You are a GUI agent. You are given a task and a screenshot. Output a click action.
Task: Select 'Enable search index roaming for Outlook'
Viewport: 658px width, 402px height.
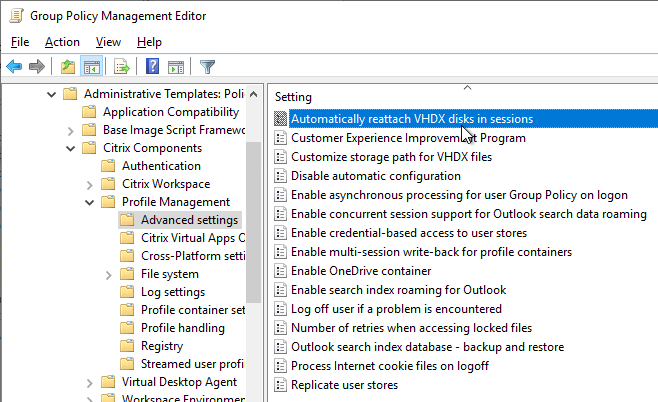398,290
